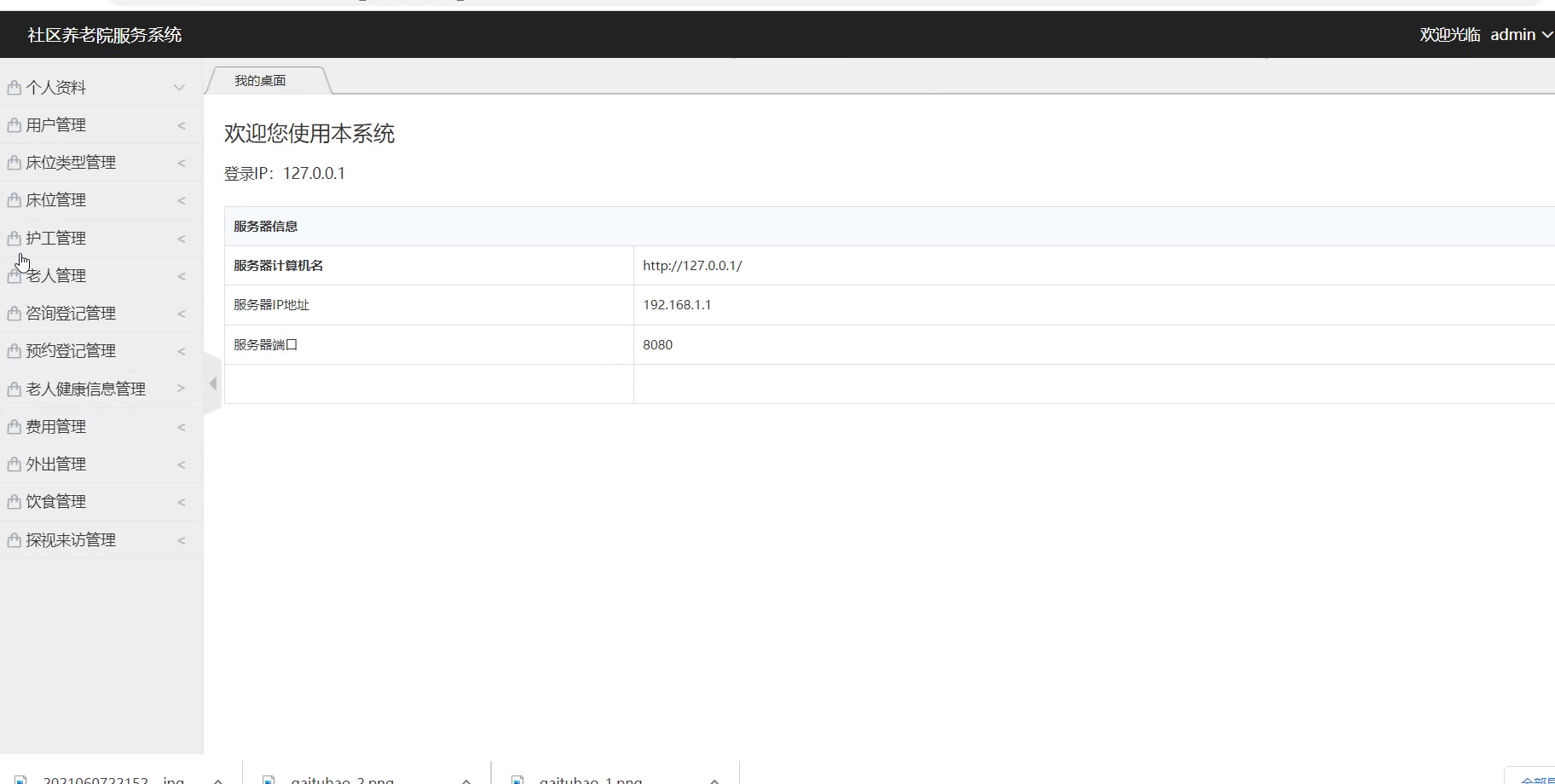Click the 社区养老院服务系统 title
Viewport: 1555px width, 784px height.
[x=105, y=35]
